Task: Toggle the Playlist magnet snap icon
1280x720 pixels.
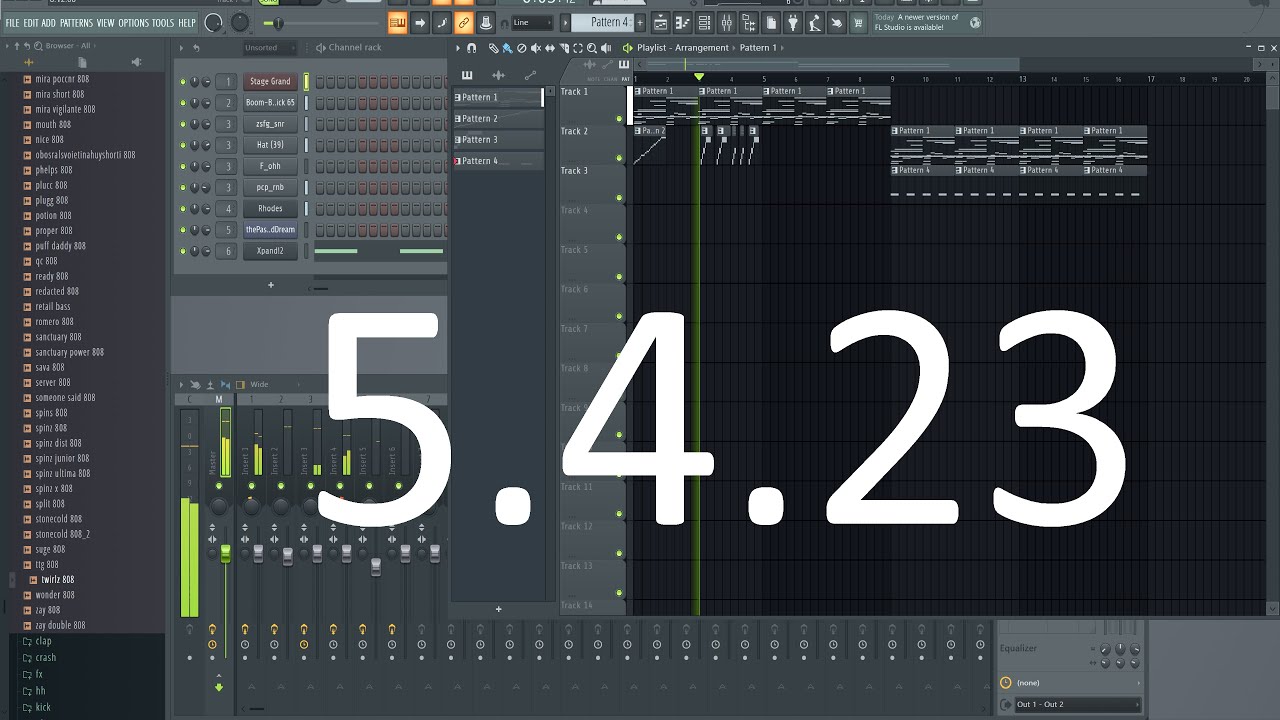Action: pos(471,47)
